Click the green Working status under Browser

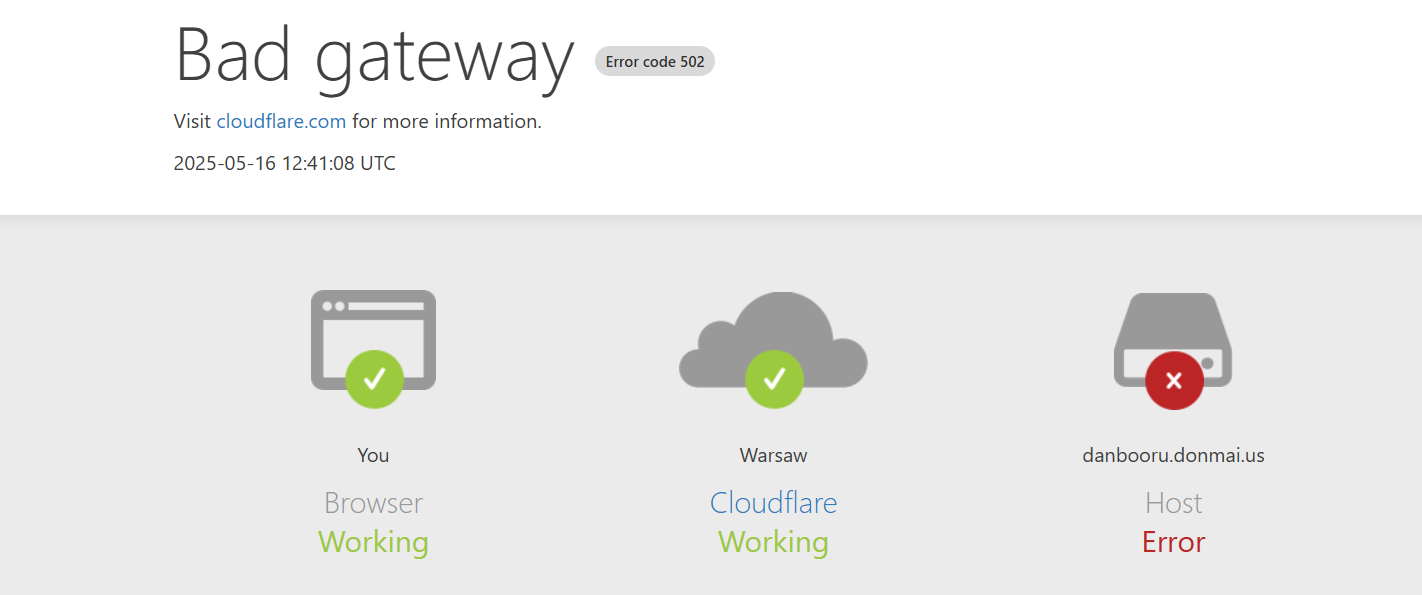(373, 542)
